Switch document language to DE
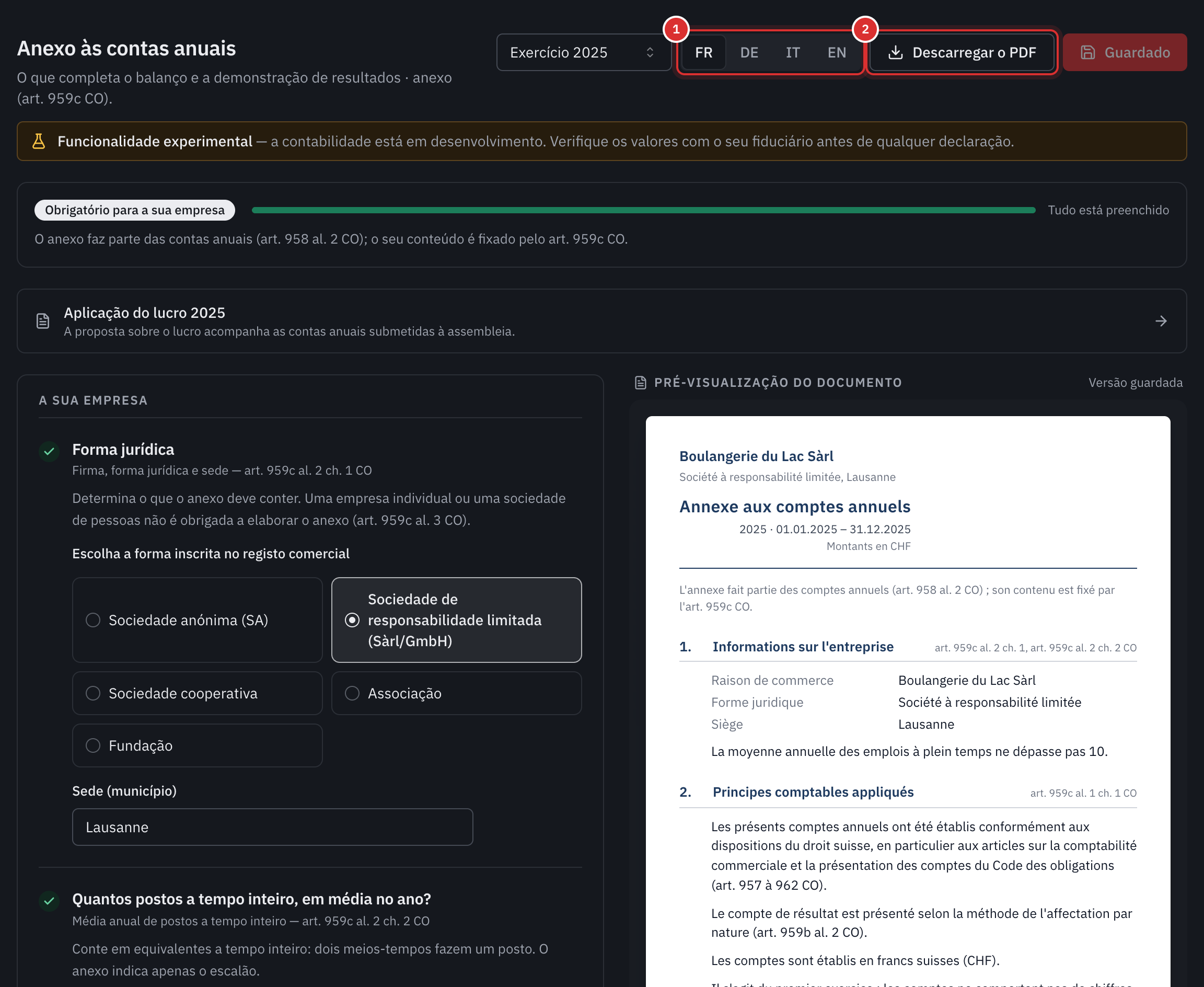The image size is (1204, 987). (749, 52)
